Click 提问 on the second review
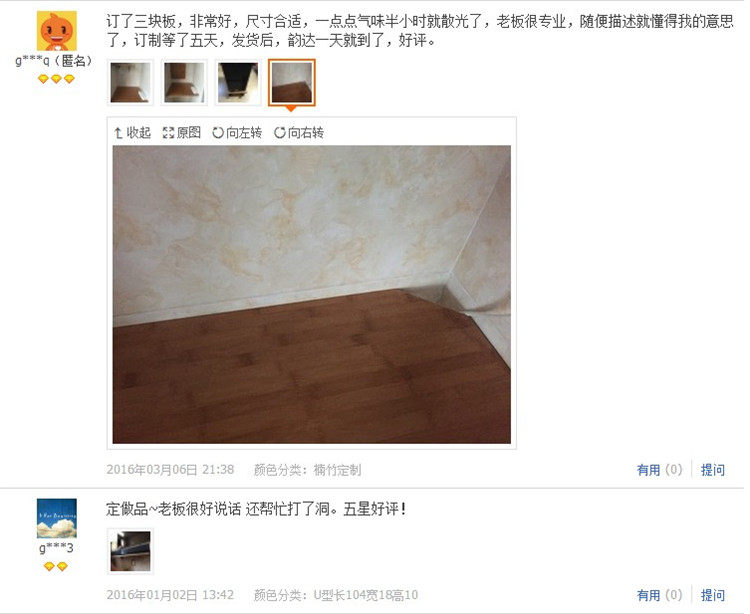 coord(713,595)
